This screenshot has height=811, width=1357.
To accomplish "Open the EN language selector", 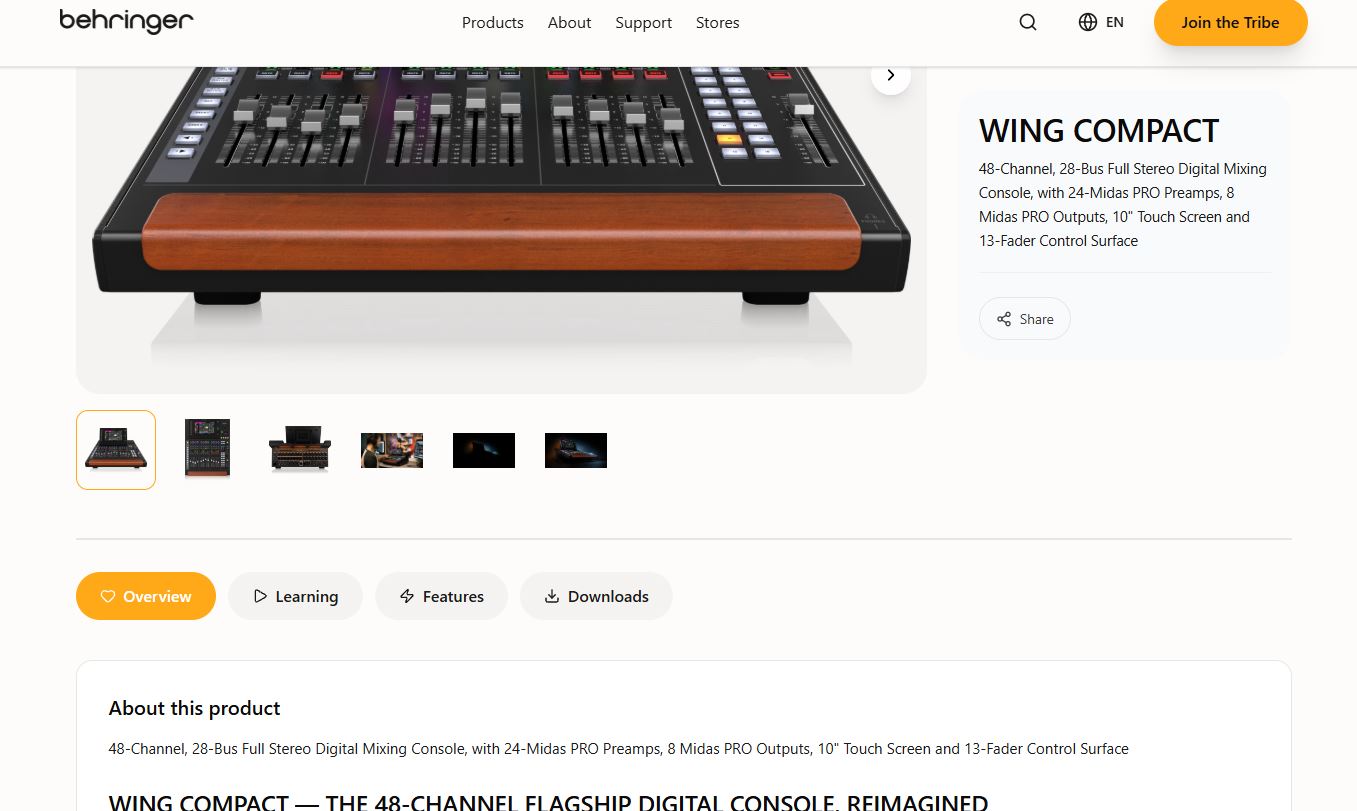I will 1101,22.
